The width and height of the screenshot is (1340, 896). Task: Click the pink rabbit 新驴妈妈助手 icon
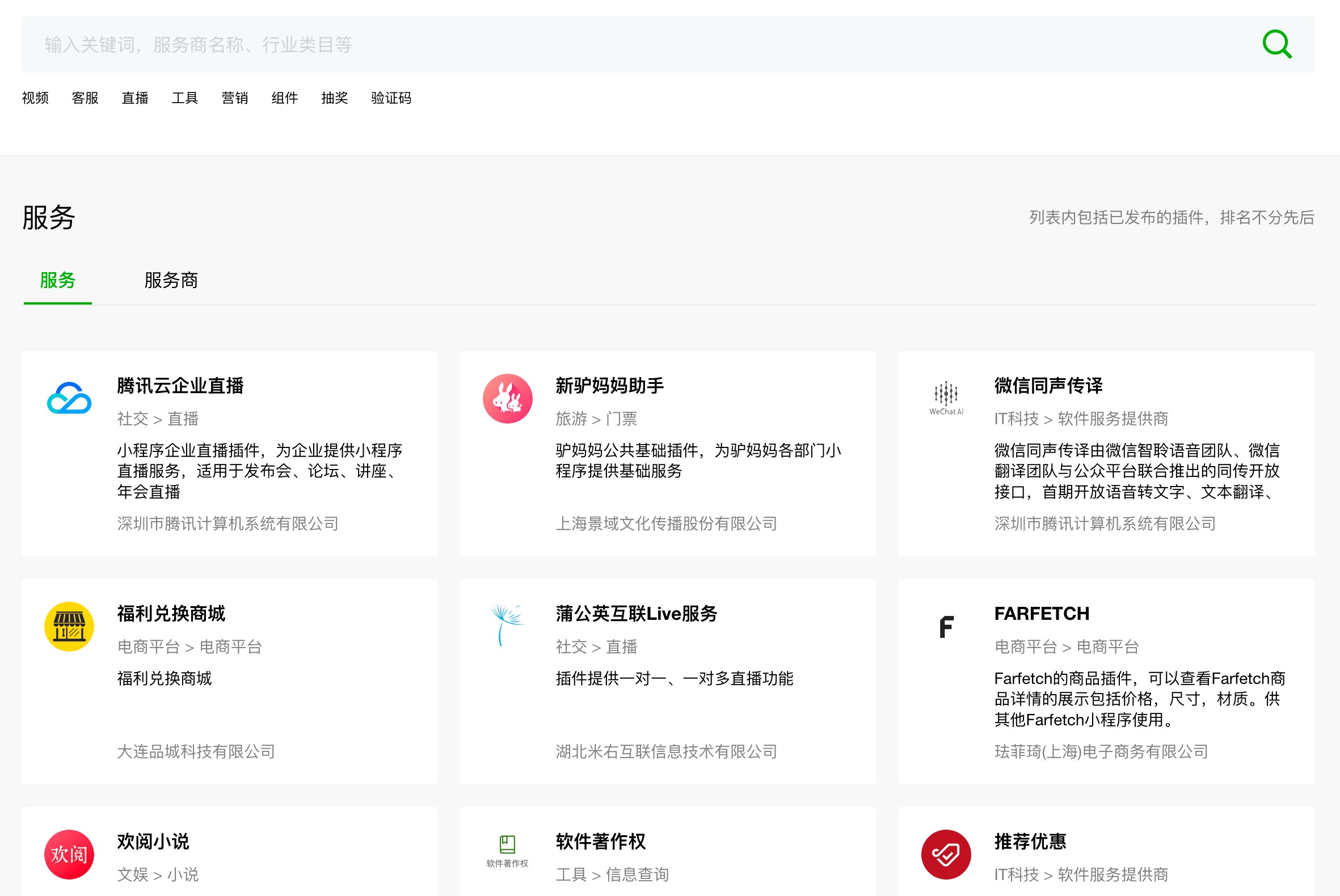coord(507,398)
